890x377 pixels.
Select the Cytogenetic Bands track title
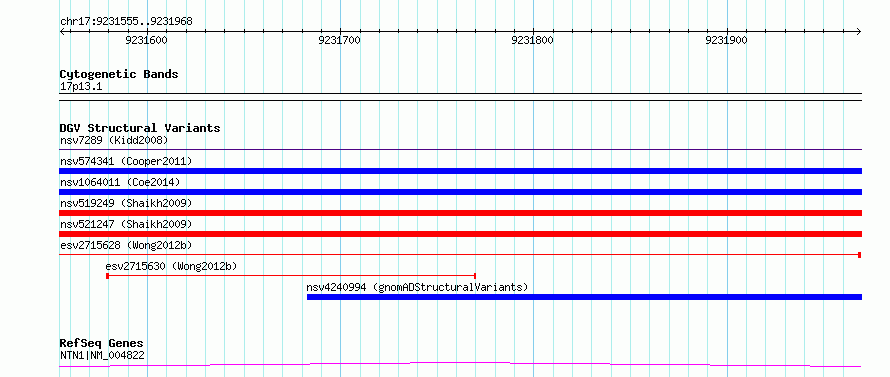point(119,74)
